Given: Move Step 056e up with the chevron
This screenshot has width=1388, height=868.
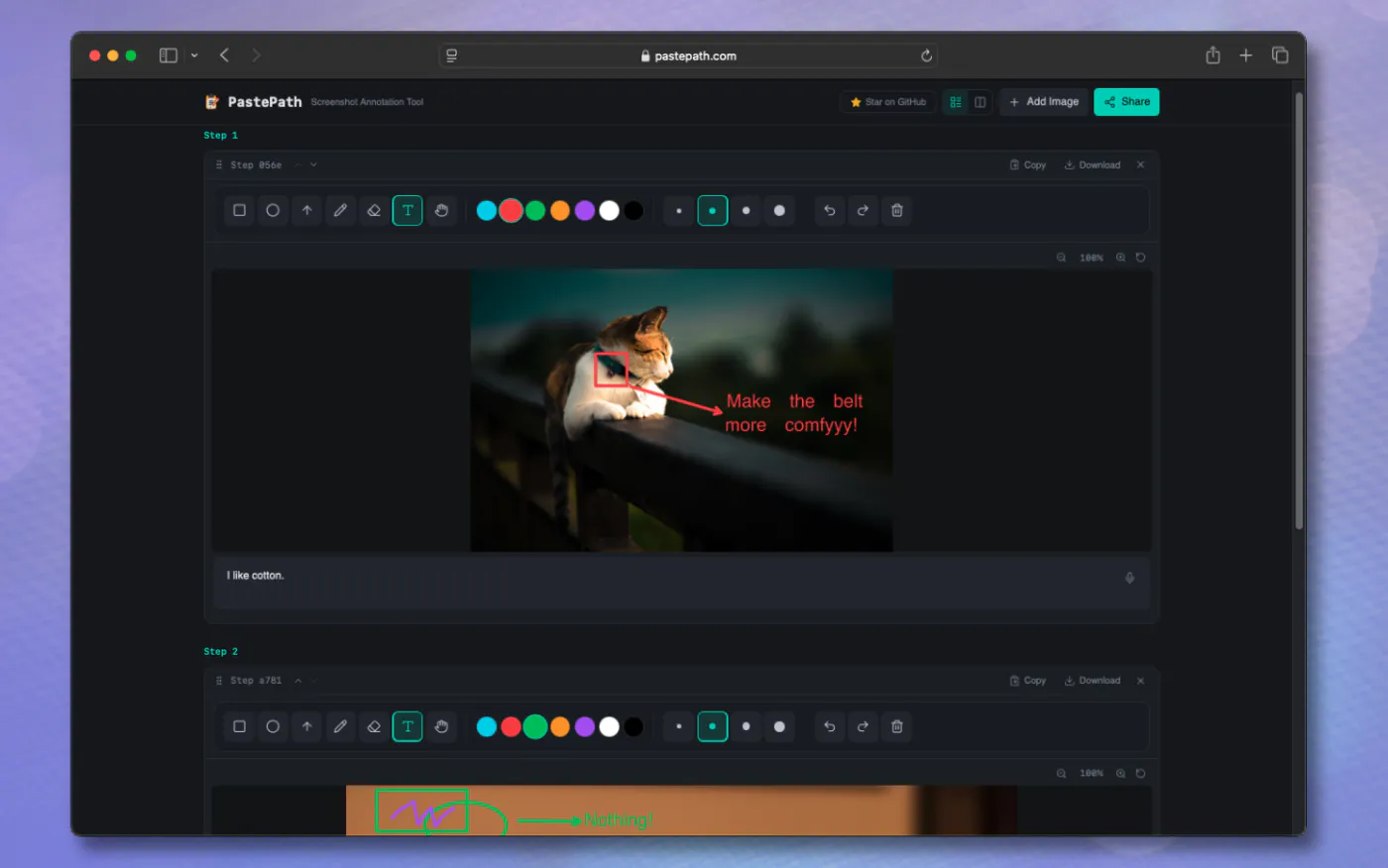Looking at the screenshot, I should [297, 165].
